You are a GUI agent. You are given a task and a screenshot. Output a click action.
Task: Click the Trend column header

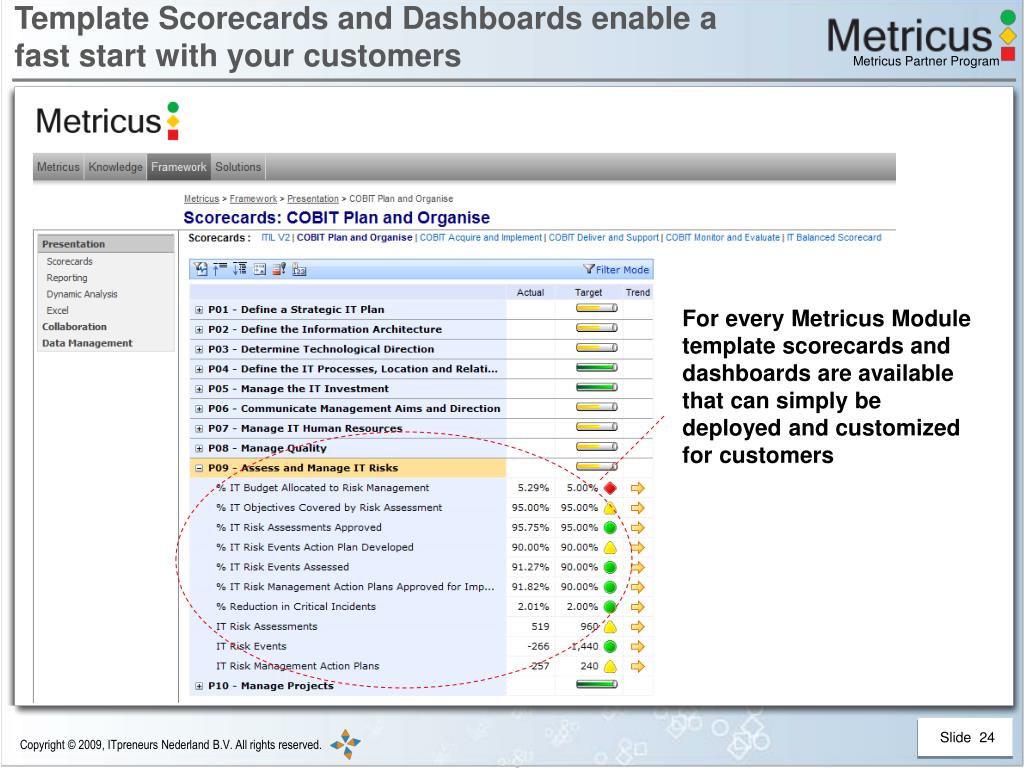[638, 293]
